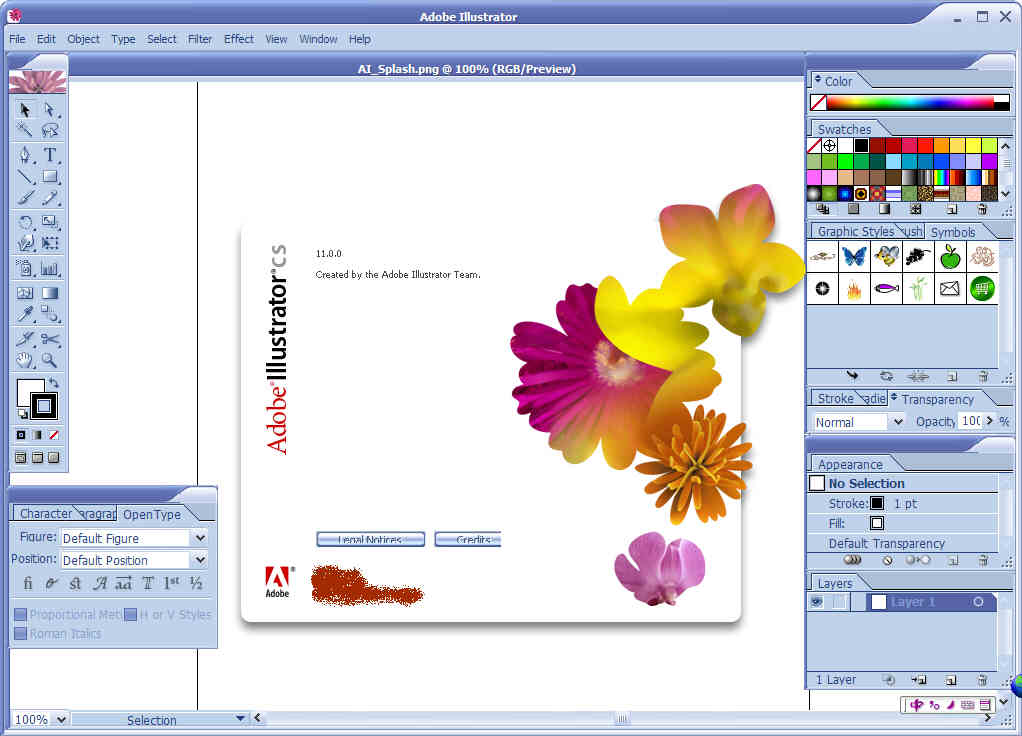Check the H or V Styles checkbox
The height and width of the screenshot is (736, 1022).
pyautogui.click(x=130, y=615)
